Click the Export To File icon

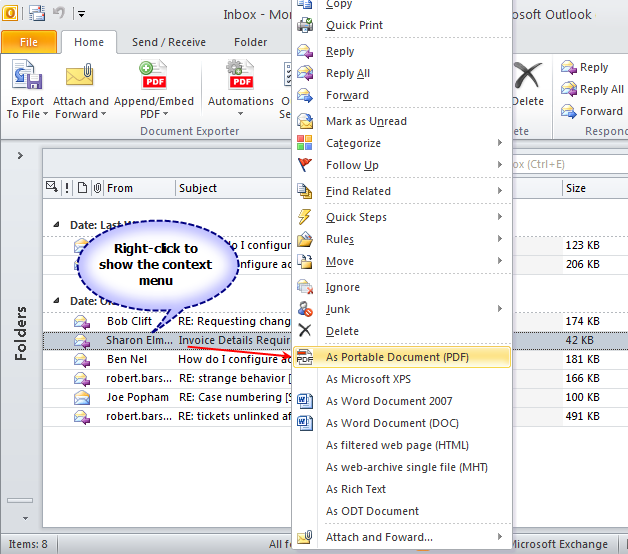click(27, 74)
